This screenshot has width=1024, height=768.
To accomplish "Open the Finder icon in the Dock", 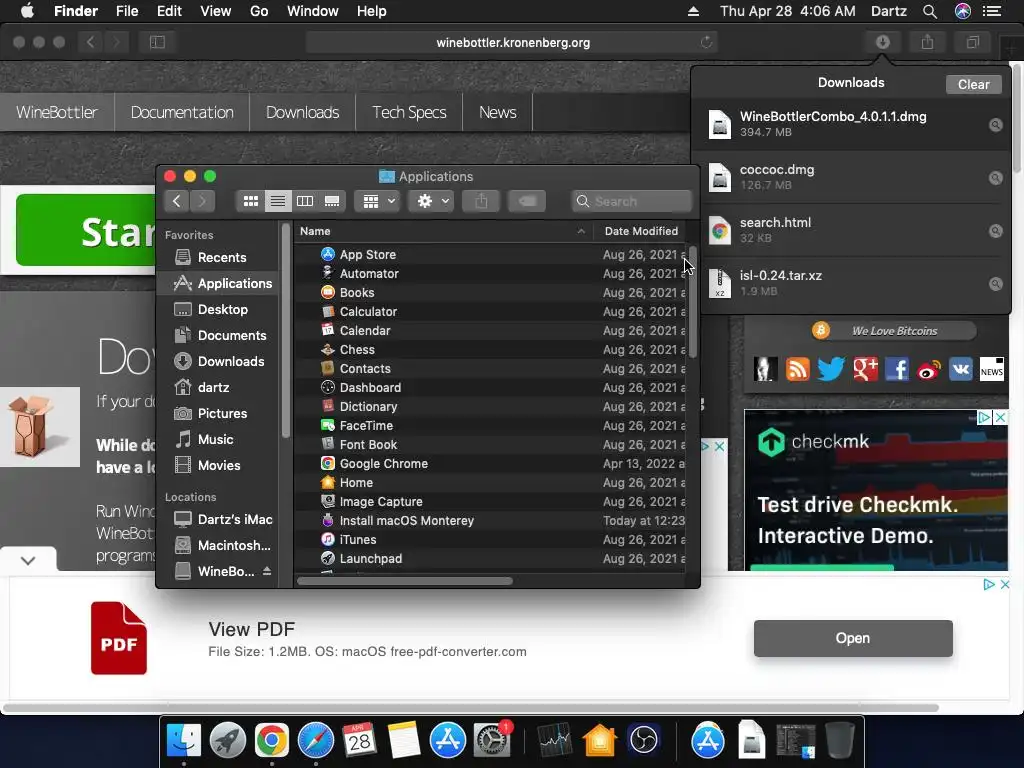I will [x=184, y=740].
